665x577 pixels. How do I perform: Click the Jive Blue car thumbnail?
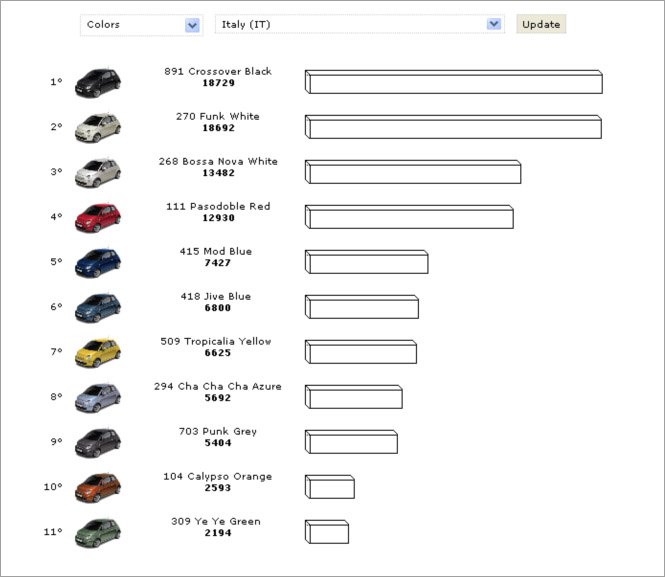point(97,306)
